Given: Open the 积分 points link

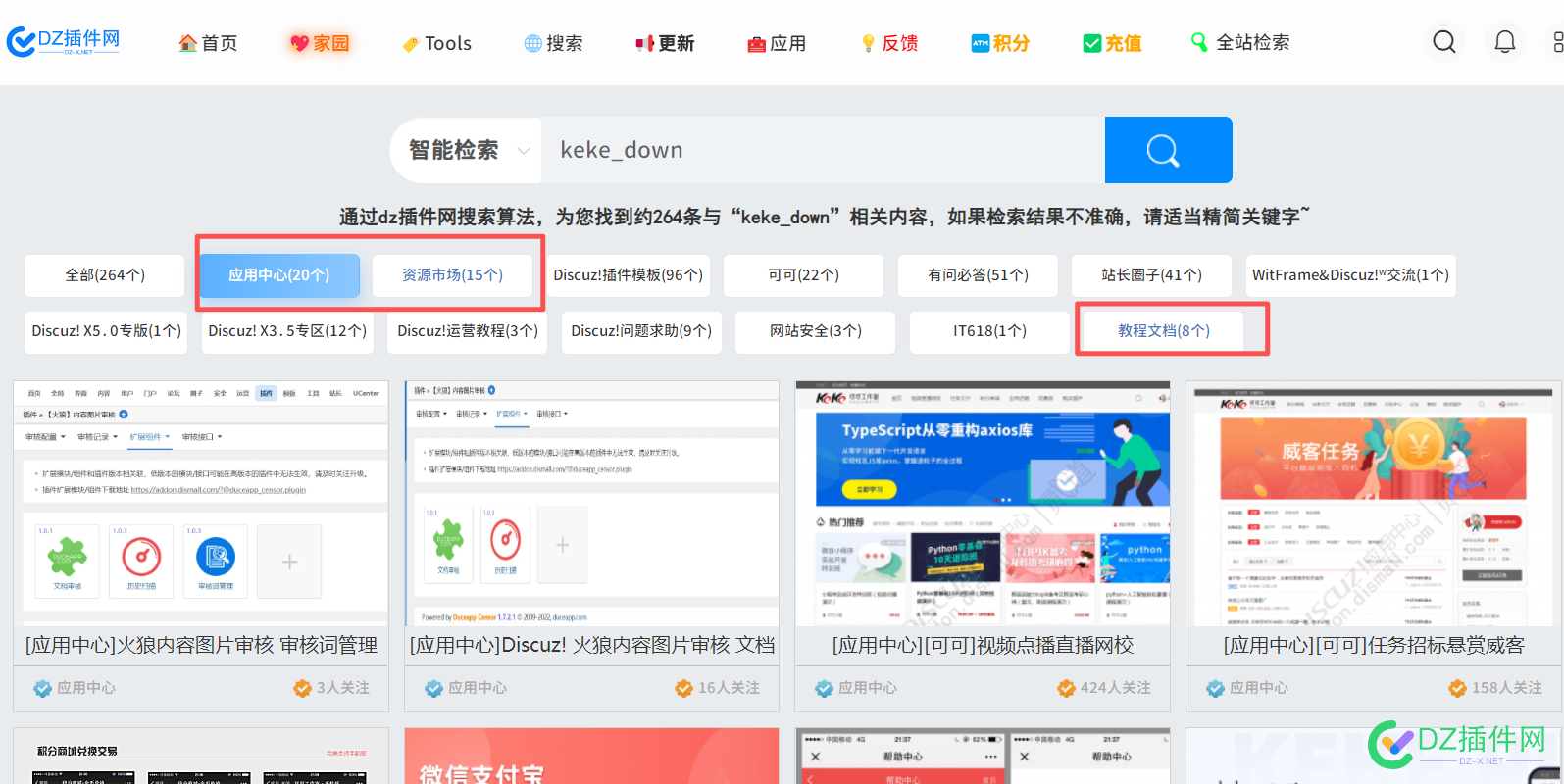Looking at the screenshot, I should point(1000,43).
